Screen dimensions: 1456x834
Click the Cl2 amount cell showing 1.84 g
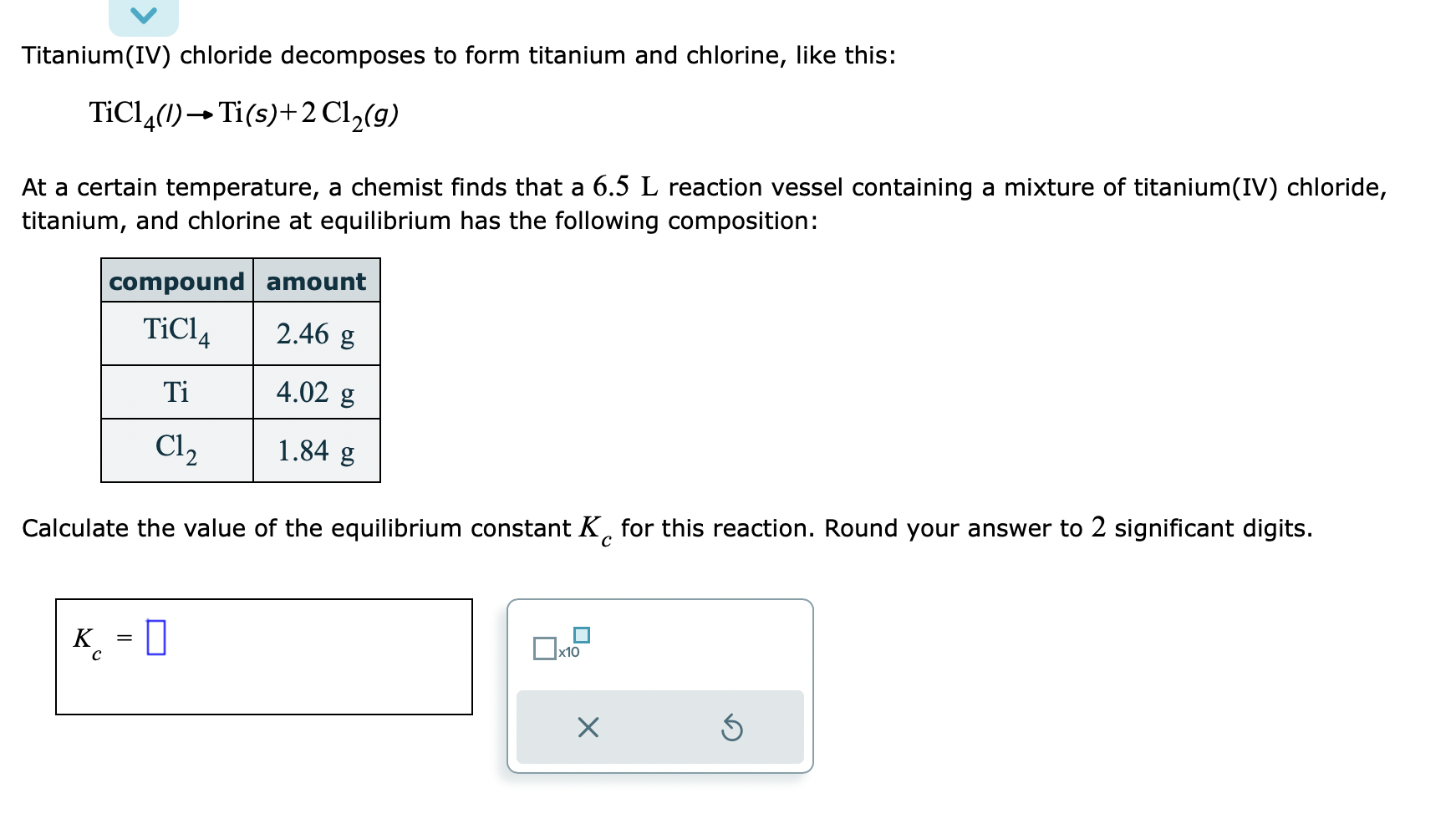coord(315,451)
